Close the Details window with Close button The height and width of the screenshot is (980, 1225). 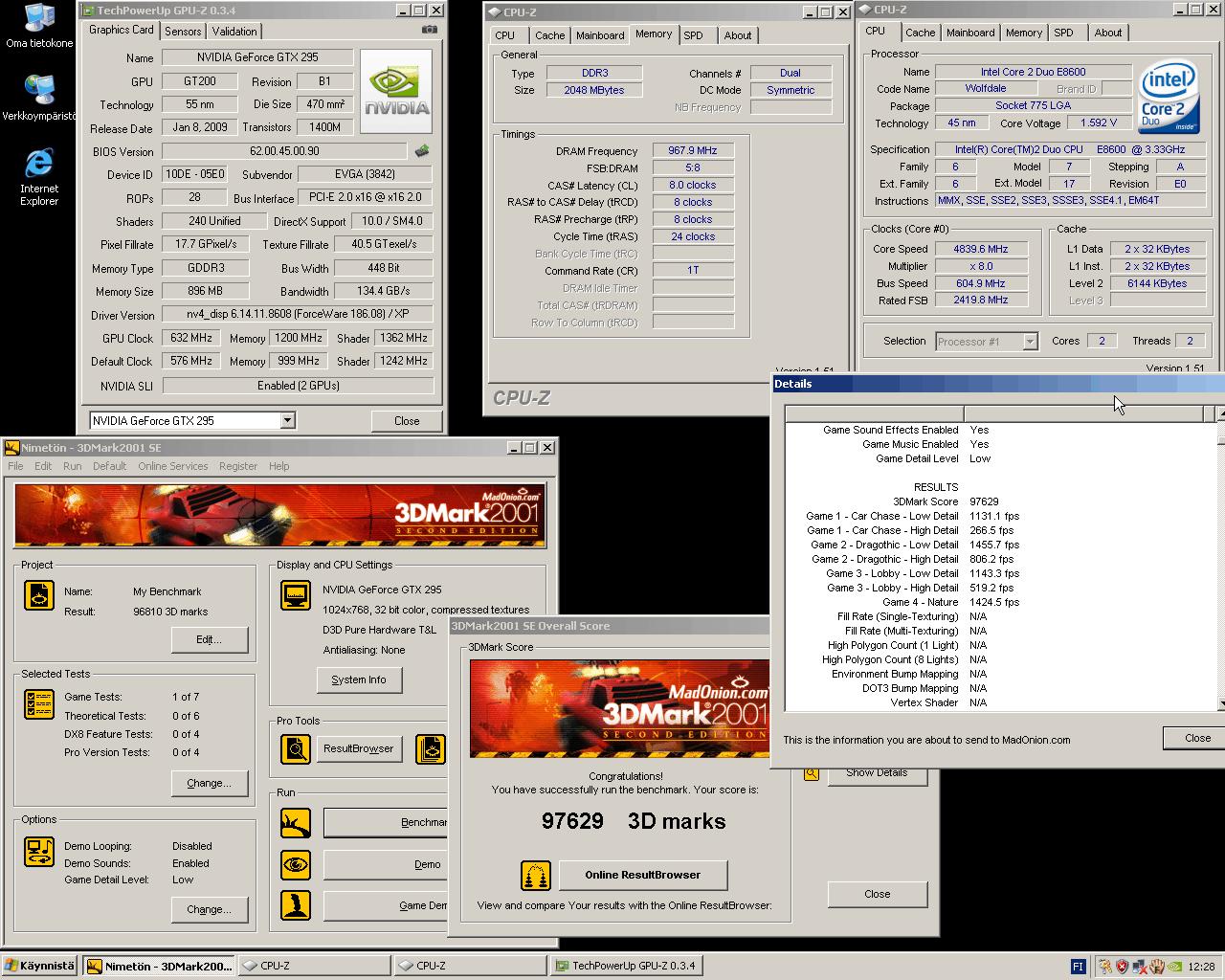pos(1196,738)
